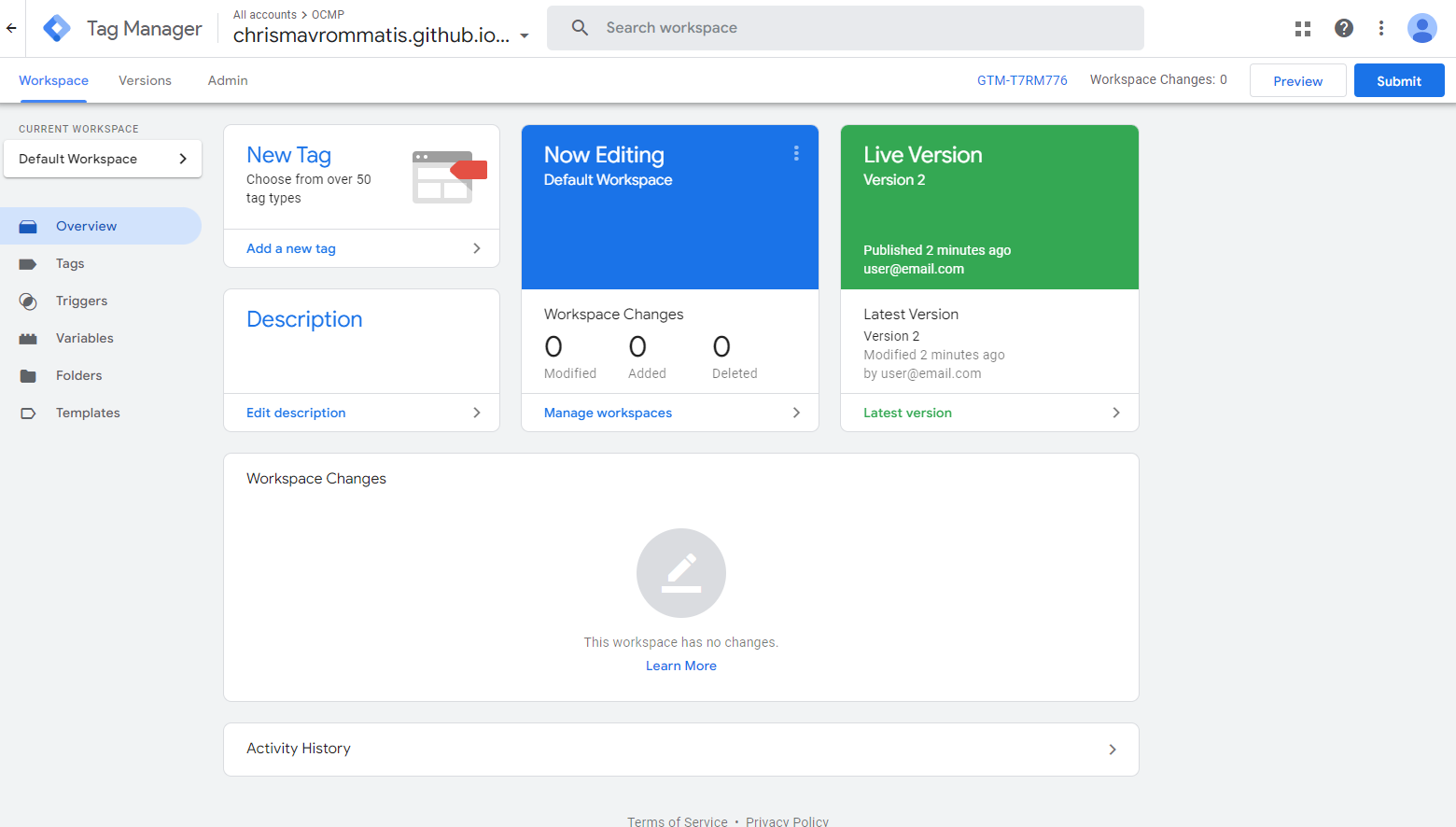The height and width of the screenshot is (827, 1456).
Task: Click the Add a new tag link
Action: pyautogui.click(x=291, y=248)
